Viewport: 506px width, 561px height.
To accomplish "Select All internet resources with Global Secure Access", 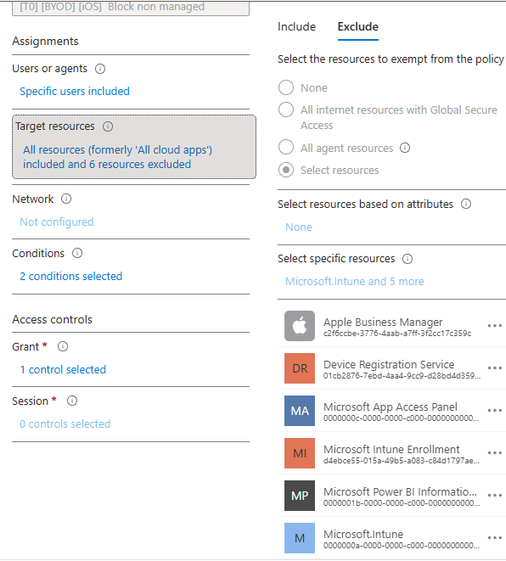I will coord(286,109).
